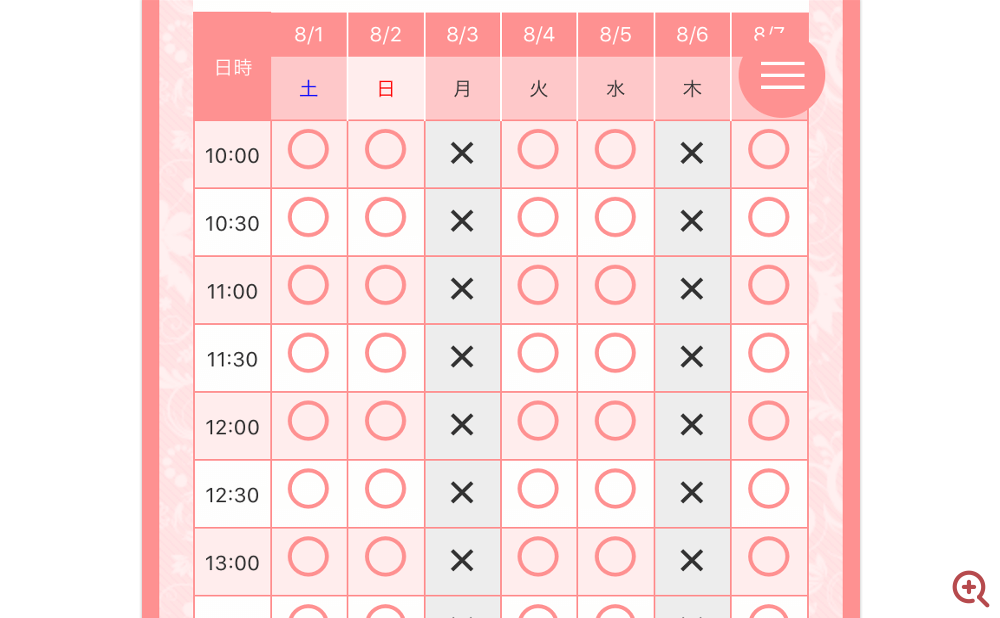Pick the 11:00 circle on 8/4

[538, 285]
